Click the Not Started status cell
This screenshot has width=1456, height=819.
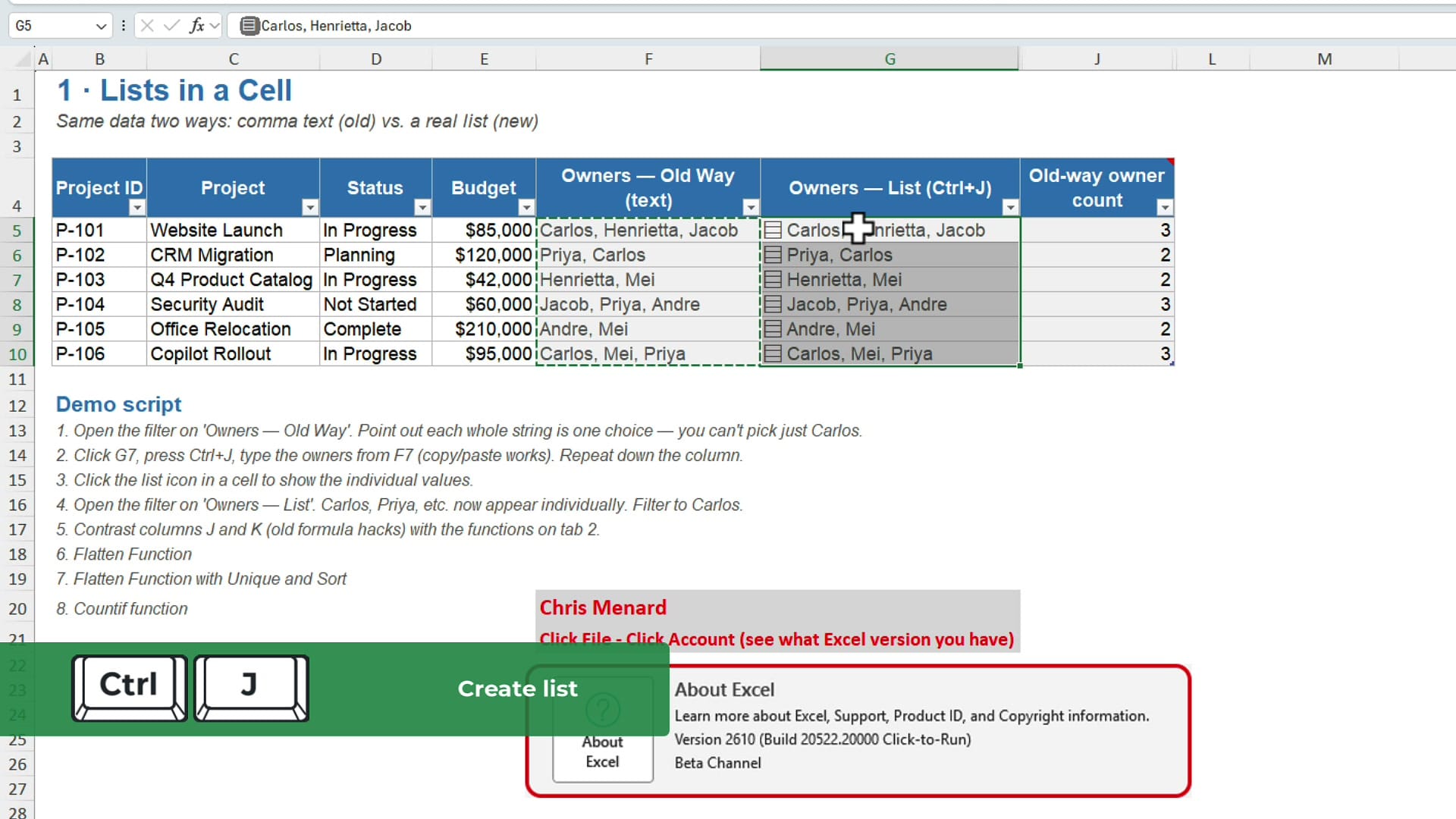(x=375, y=304)
